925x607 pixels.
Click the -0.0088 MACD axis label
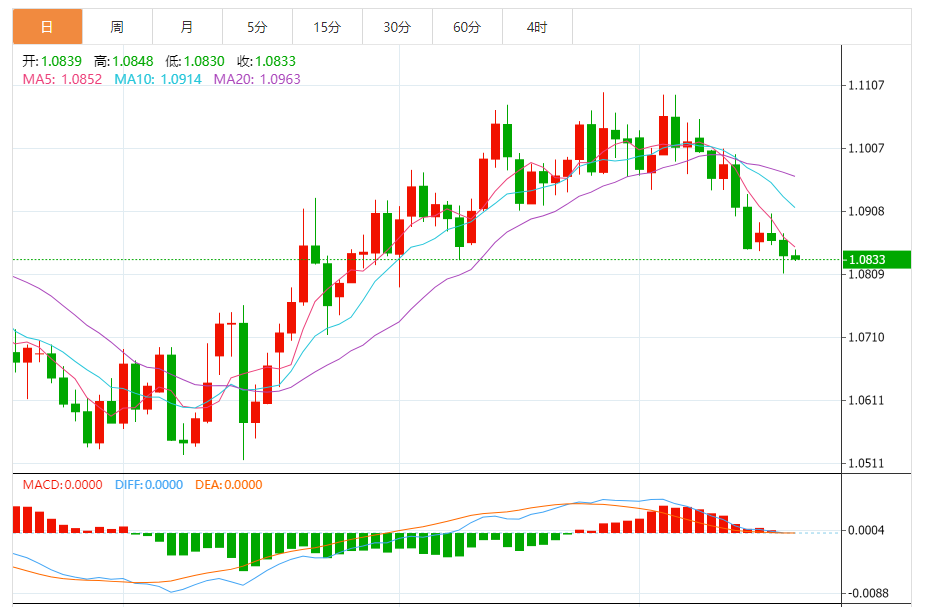[865, 593]
